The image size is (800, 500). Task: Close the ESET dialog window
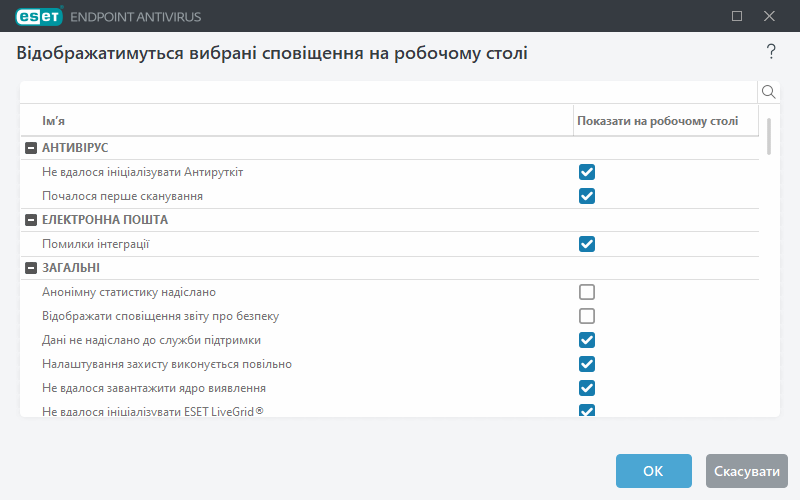click(x=769, y=16)
